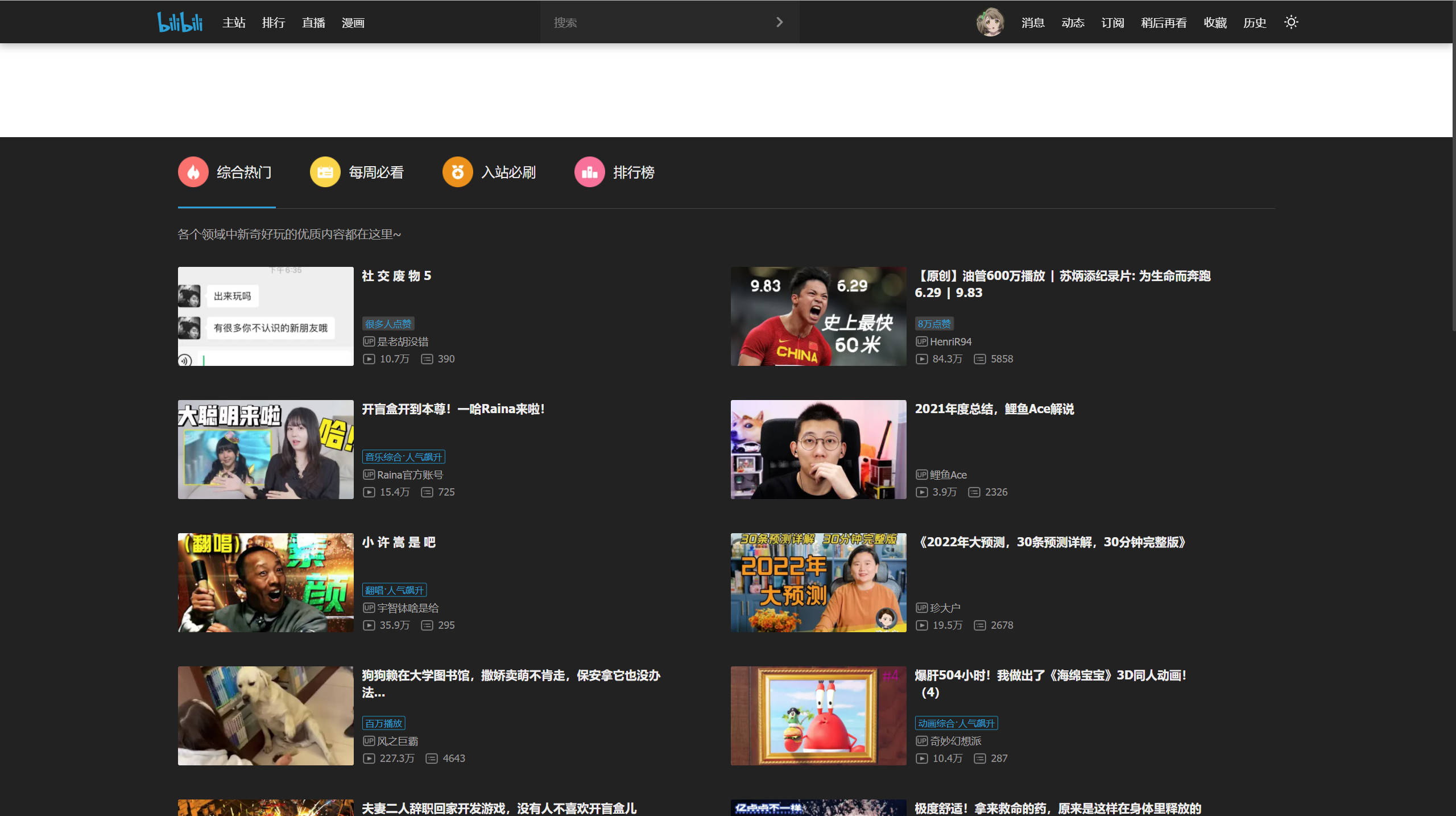Click the play count icon next to 35.9万
The image size is (1456, 816).
coord(369,625)
